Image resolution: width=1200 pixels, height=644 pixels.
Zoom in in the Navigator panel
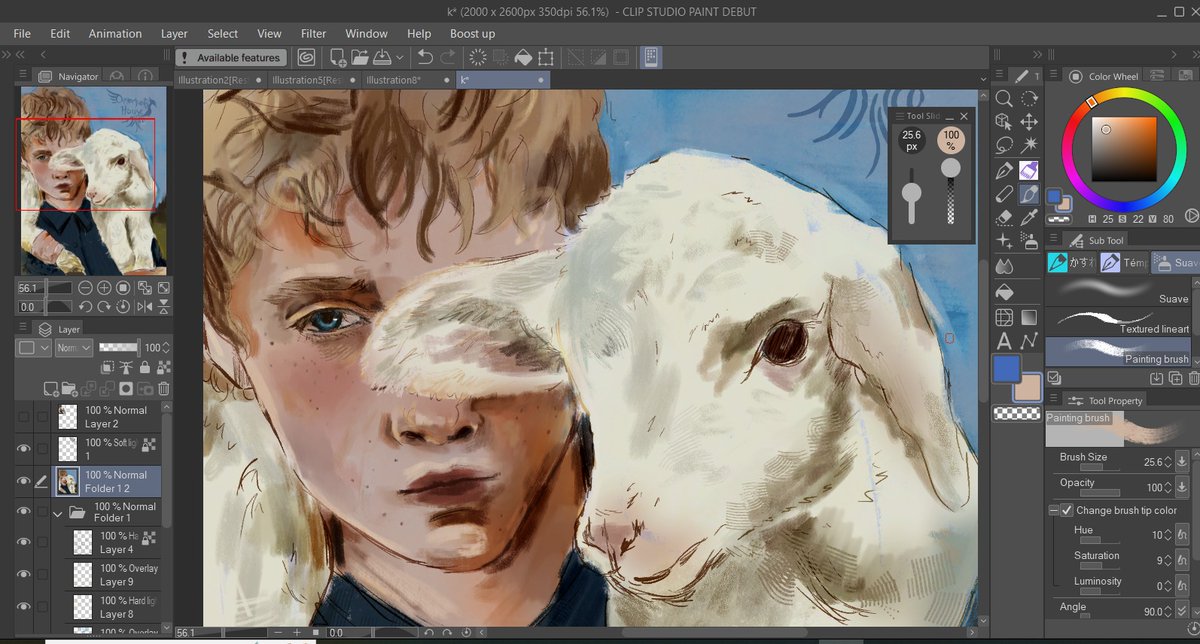click(x=104, y=288)
